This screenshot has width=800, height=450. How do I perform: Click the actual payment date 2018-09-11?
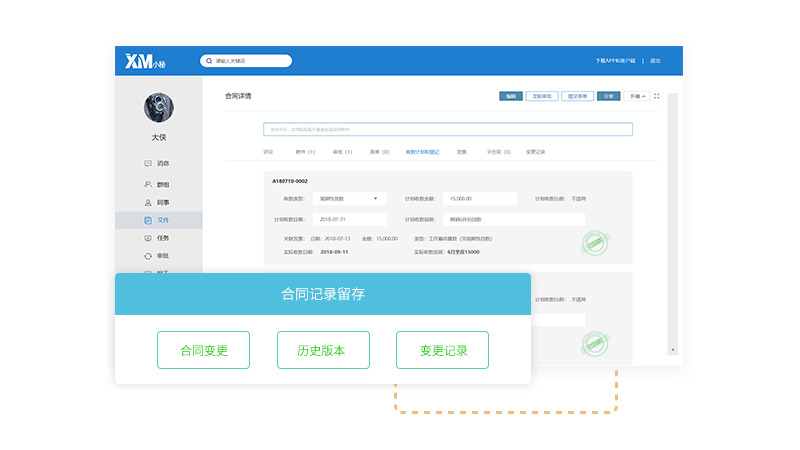[x=334, y=252]
